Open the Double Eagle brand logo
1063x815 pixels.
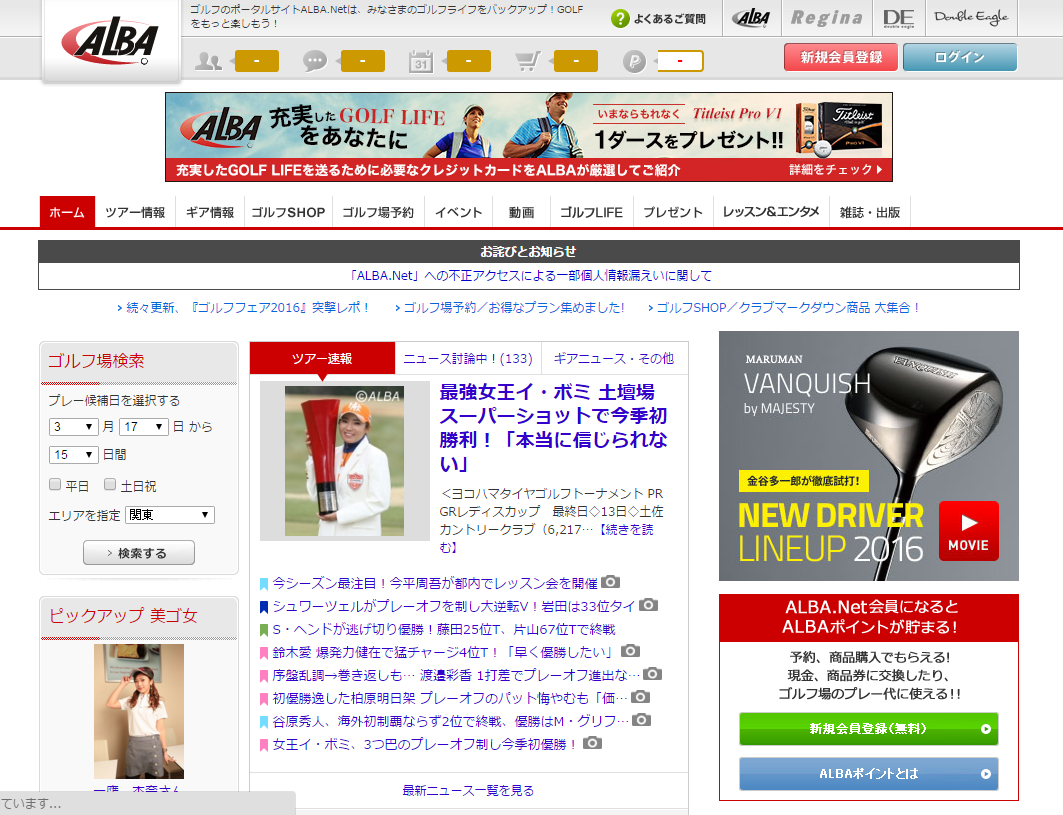(x=971, y=17)
